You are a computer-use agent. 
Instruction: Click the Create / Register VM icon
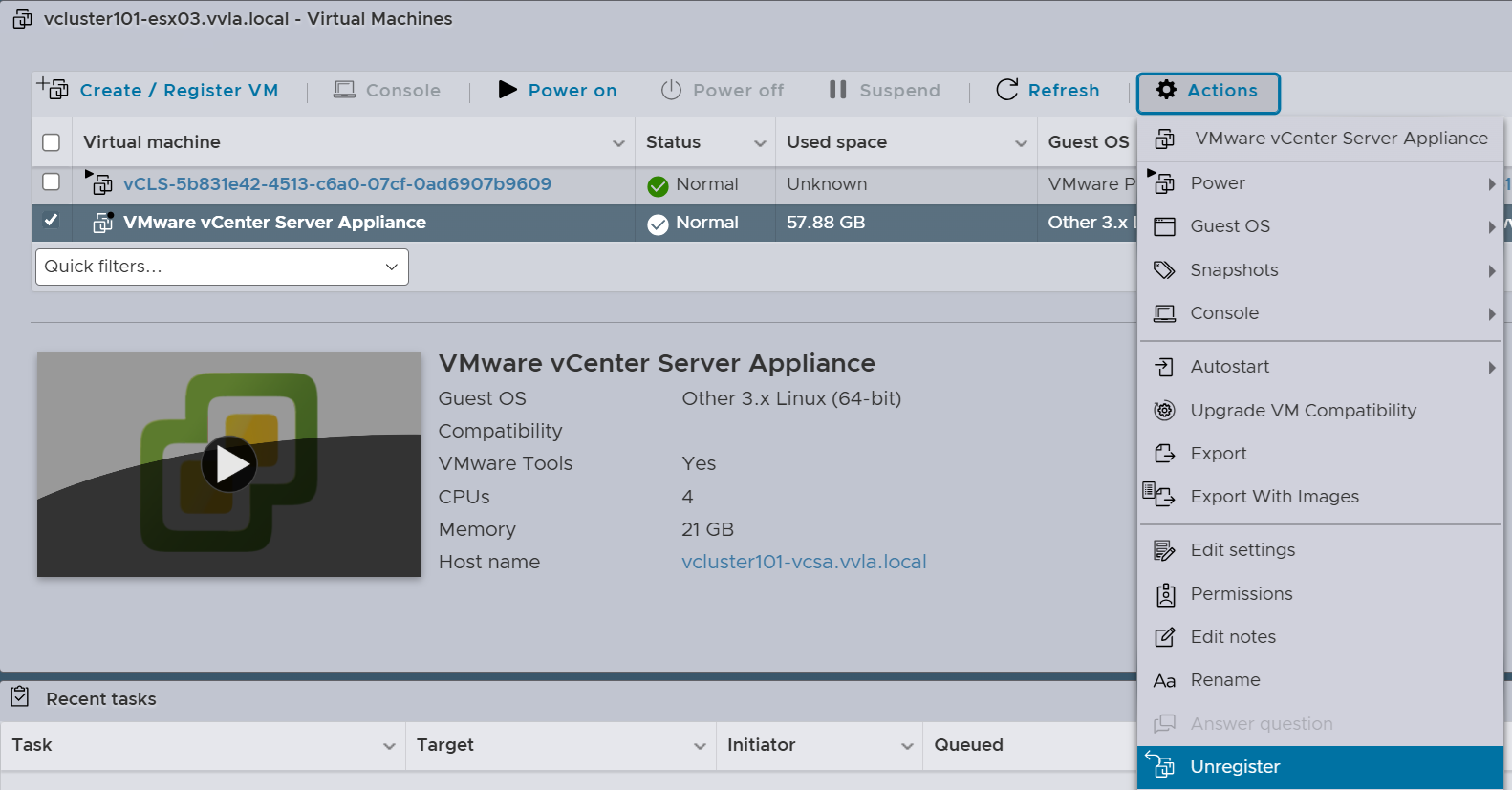tap(53, 89)
